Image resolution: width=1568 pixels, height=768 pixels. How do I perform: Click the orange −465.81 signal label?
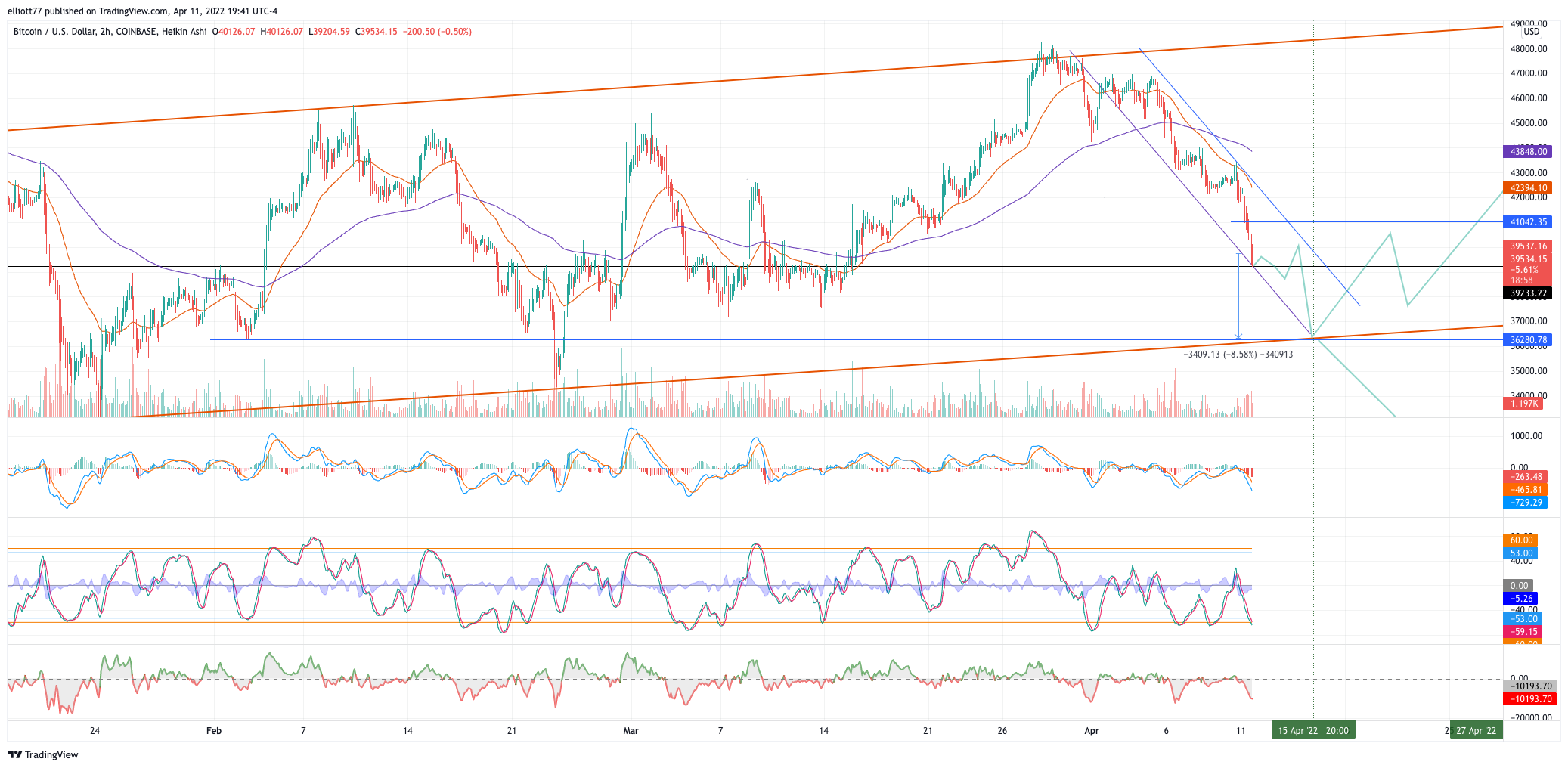pyautogui.click(x=1525, y=490)
